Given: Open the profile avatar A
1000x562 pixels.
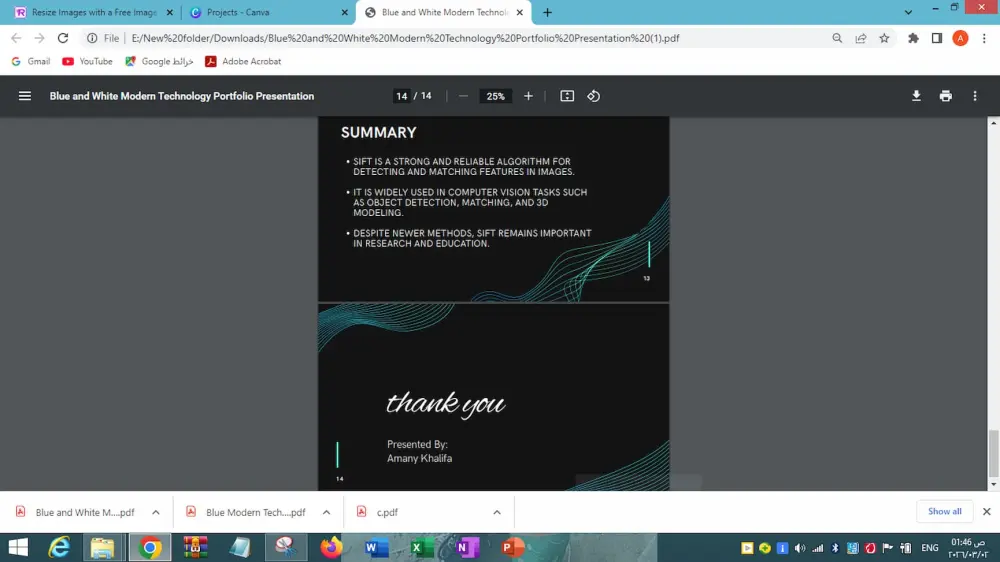Looking at the screenshot, I should (x=960, y=38).
